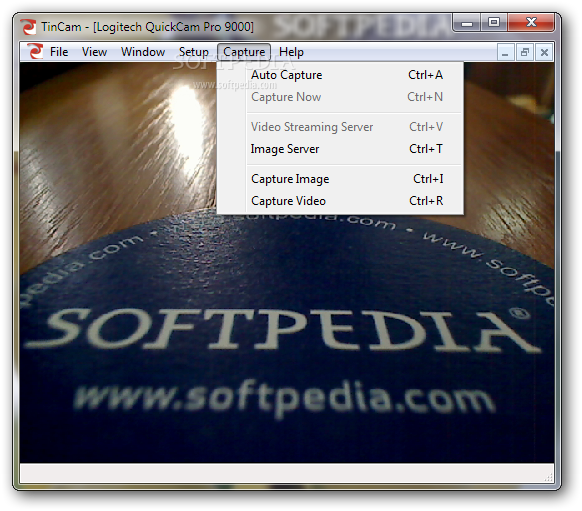
Task: Restore the inner camera child window
Action: pos(524,52)
